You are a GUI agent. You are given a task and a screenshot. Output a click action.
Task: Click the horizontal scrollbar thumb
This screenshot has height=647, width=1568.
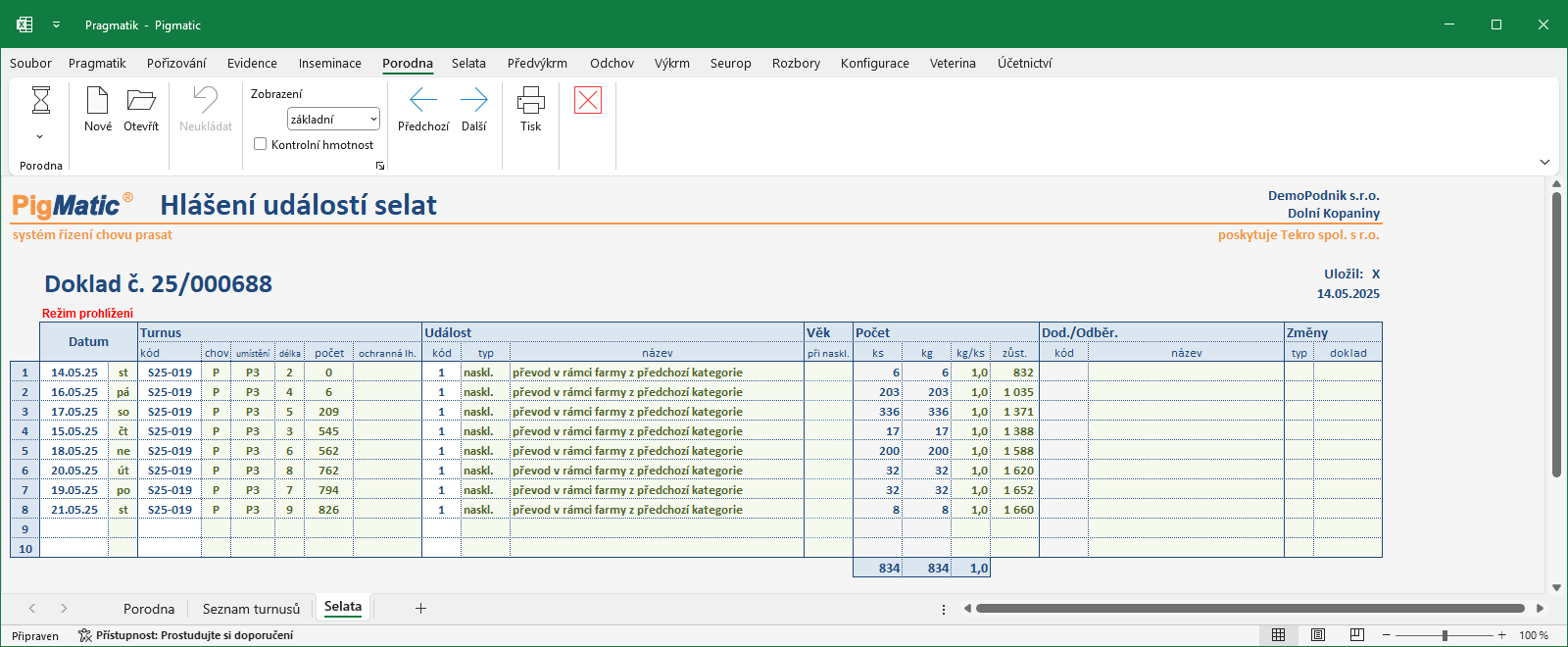(x=1250, y=609)
